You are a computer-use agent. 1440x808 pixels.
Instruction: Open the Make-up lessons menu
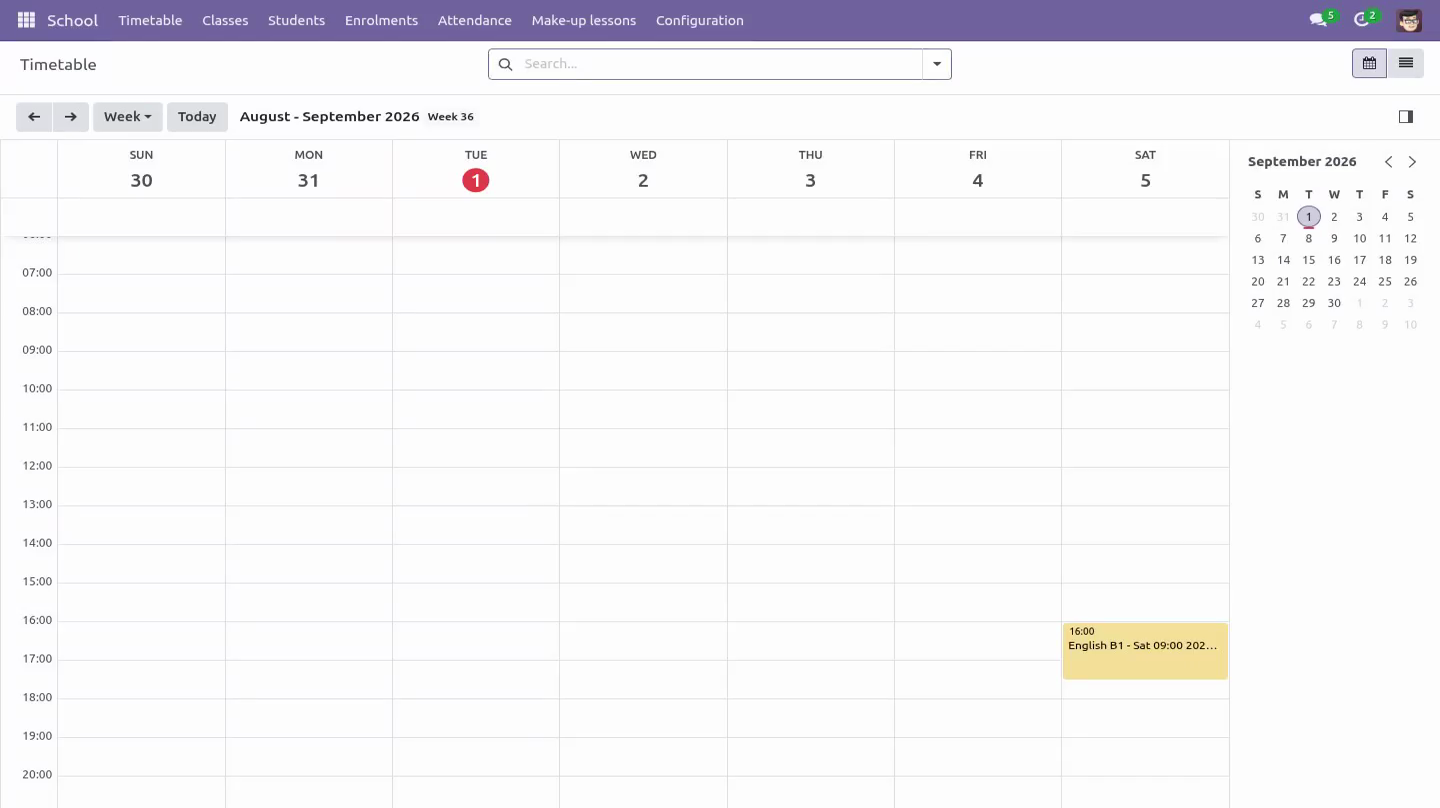click(584, 20)
